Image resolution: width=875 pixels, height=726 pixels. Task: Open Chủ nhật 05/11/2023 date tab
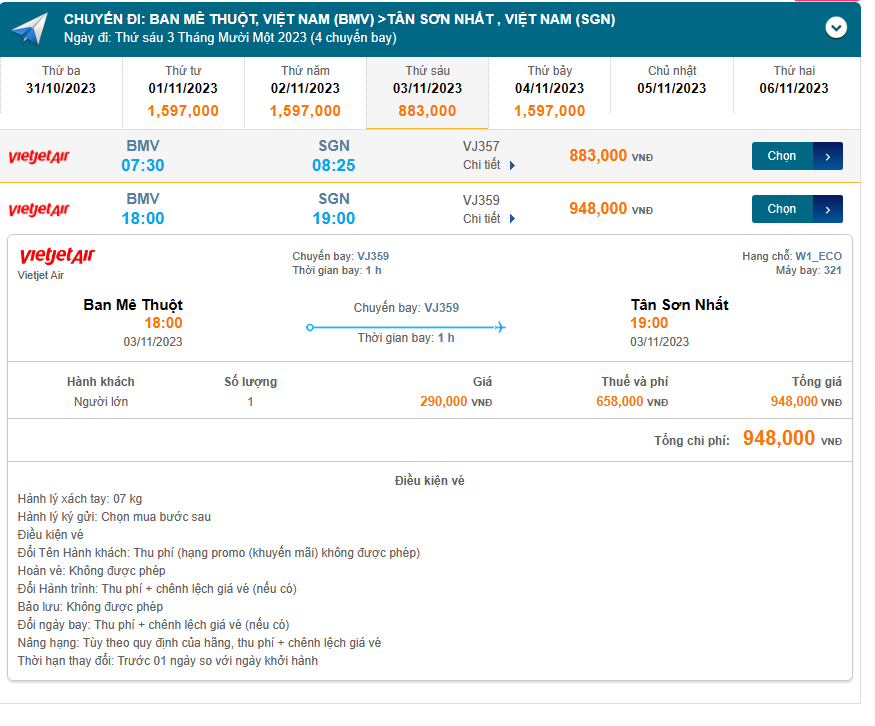tap(671, 80)
